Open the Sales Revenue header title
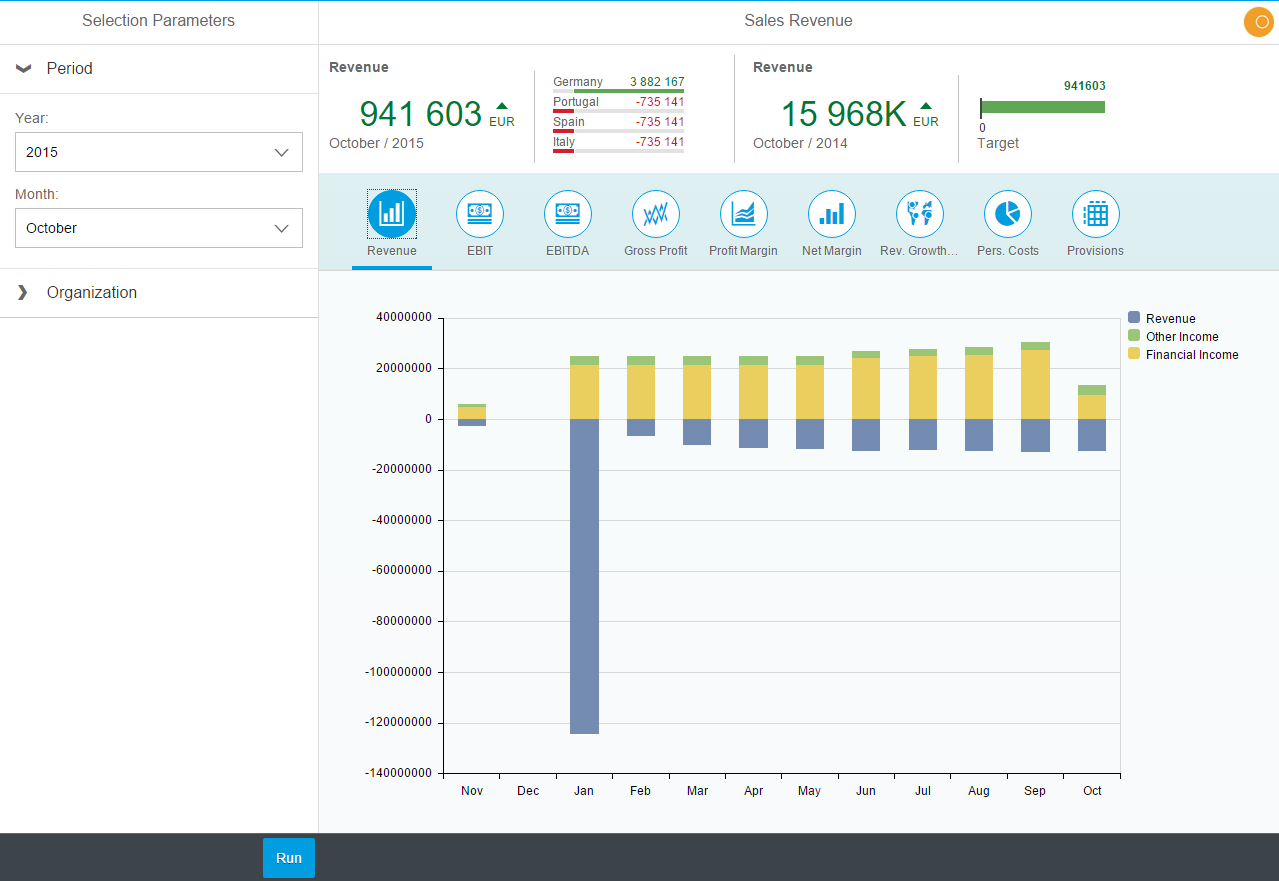 pyautogui.click(x=798, y=20)
